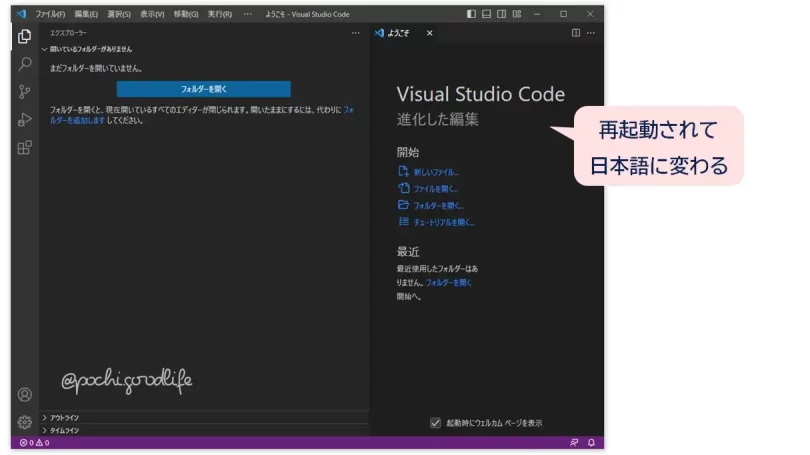Click フォルダーを開く link under 最近

pyautogui.click(x=448, y=283)
